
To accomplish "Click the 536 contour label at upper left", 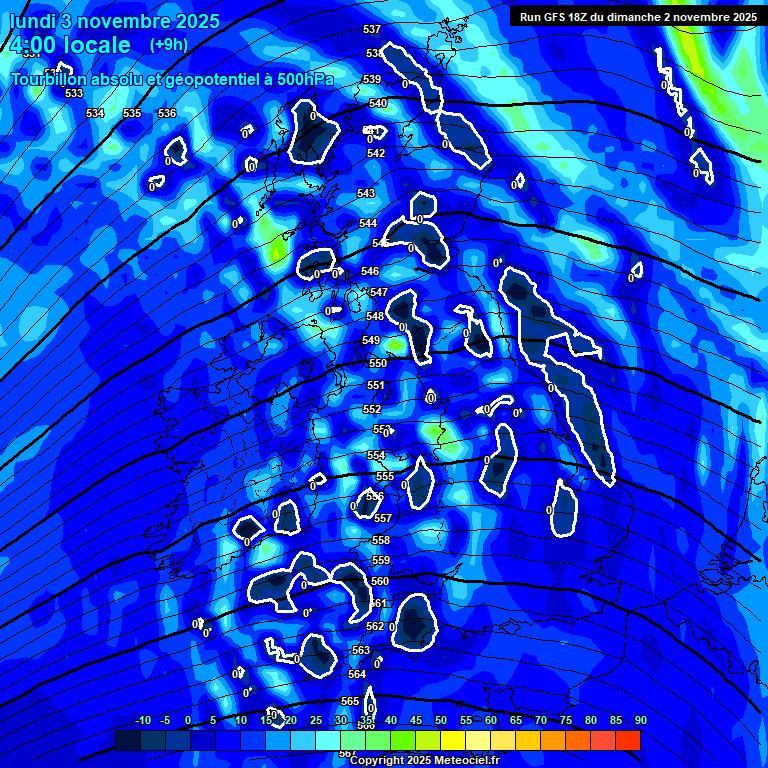I will coord(167,113).
